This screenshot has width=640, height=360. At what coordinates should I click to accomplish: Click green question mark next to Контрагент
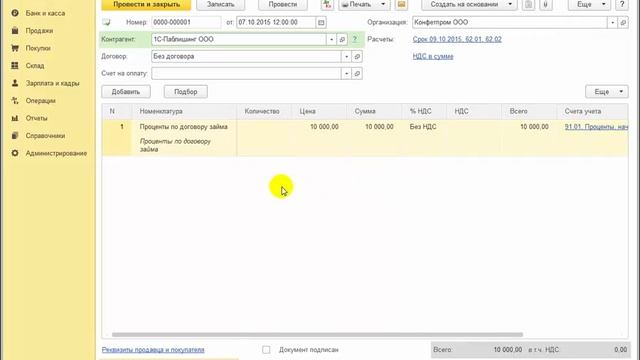coord(355,40)
